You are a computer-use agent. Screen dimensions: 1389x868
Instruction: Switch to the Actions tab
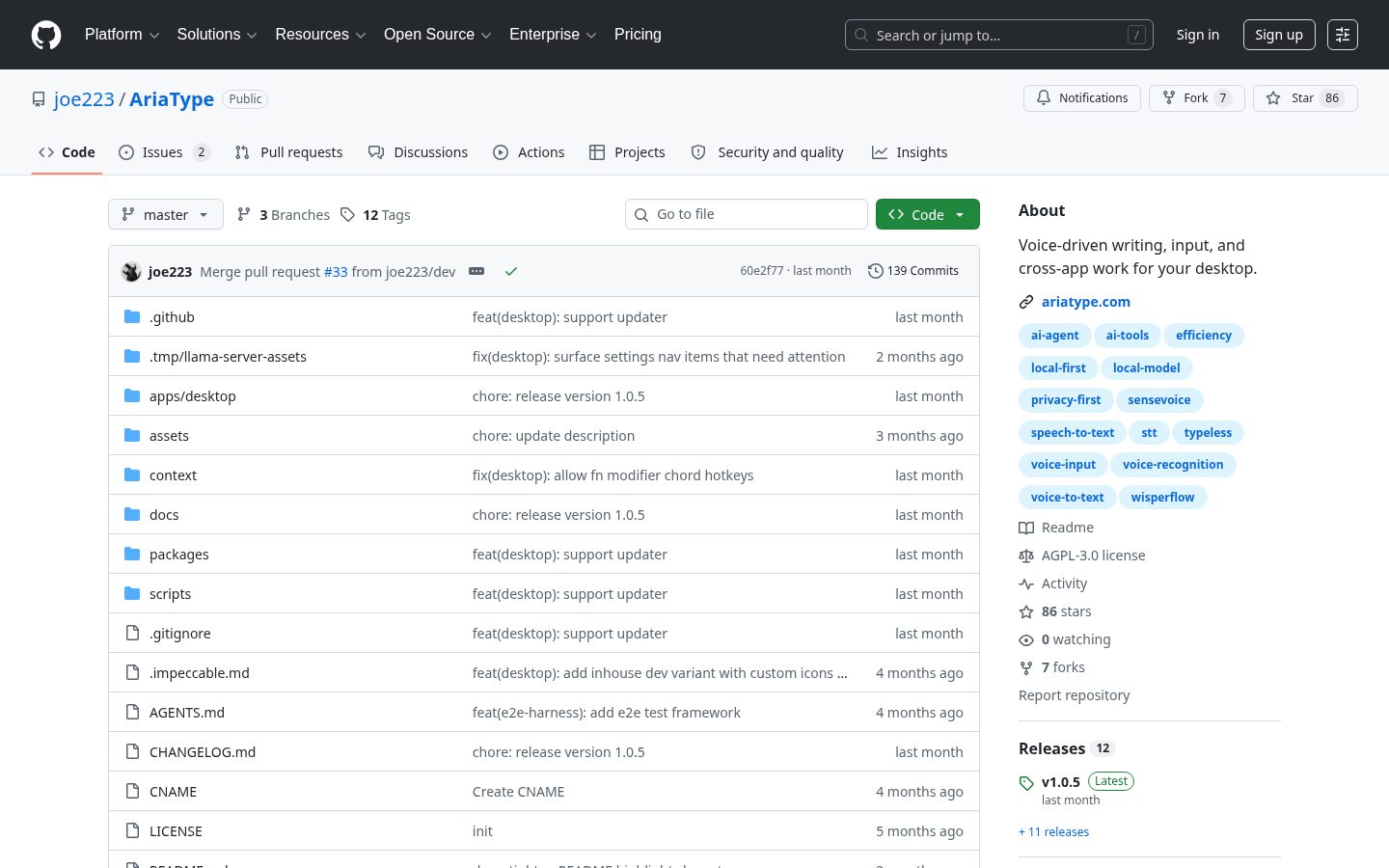point(529,152)
